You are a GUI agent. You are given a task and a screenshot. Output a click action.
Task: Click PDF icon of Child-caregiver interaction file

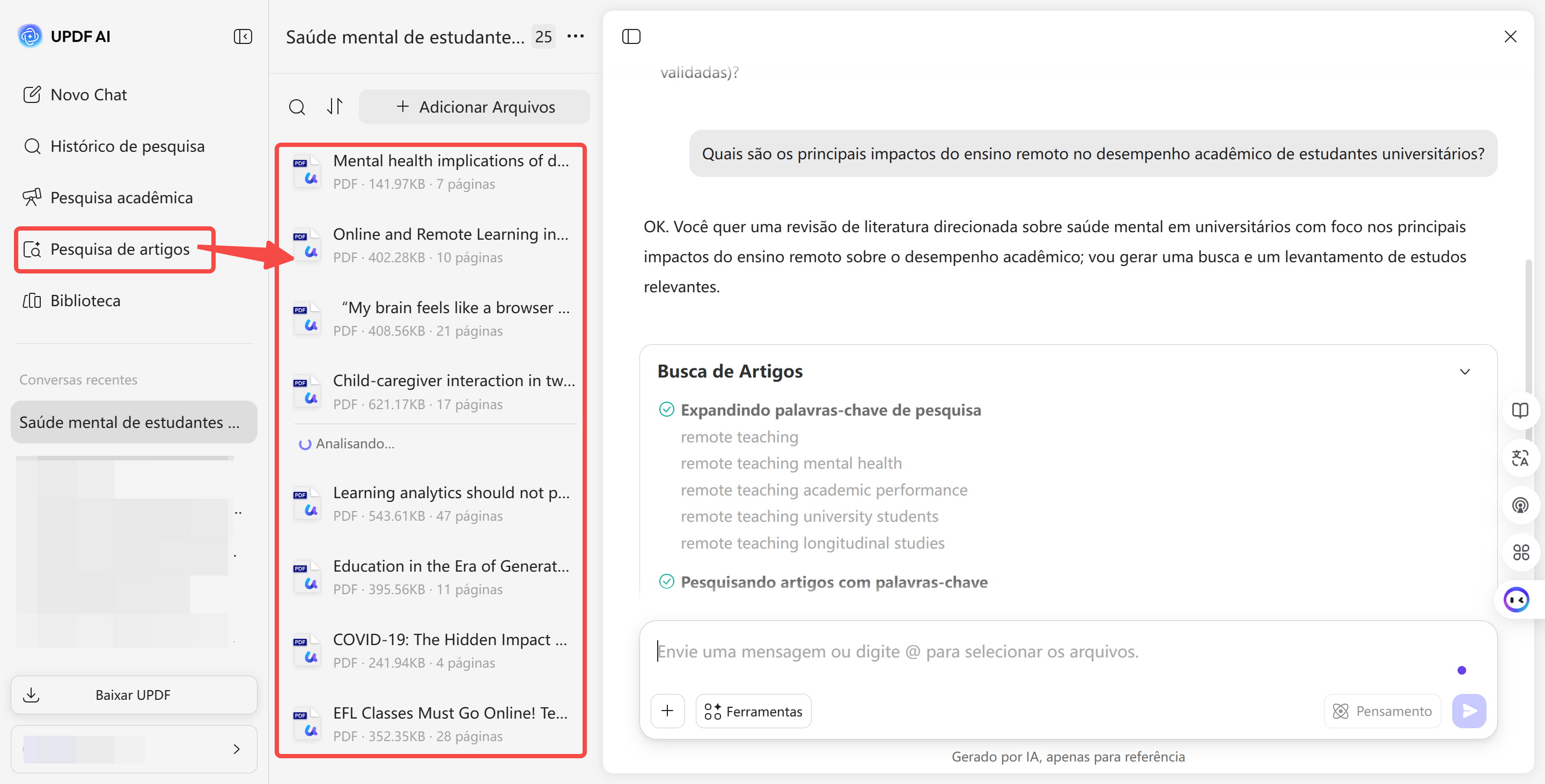point(307,392)
